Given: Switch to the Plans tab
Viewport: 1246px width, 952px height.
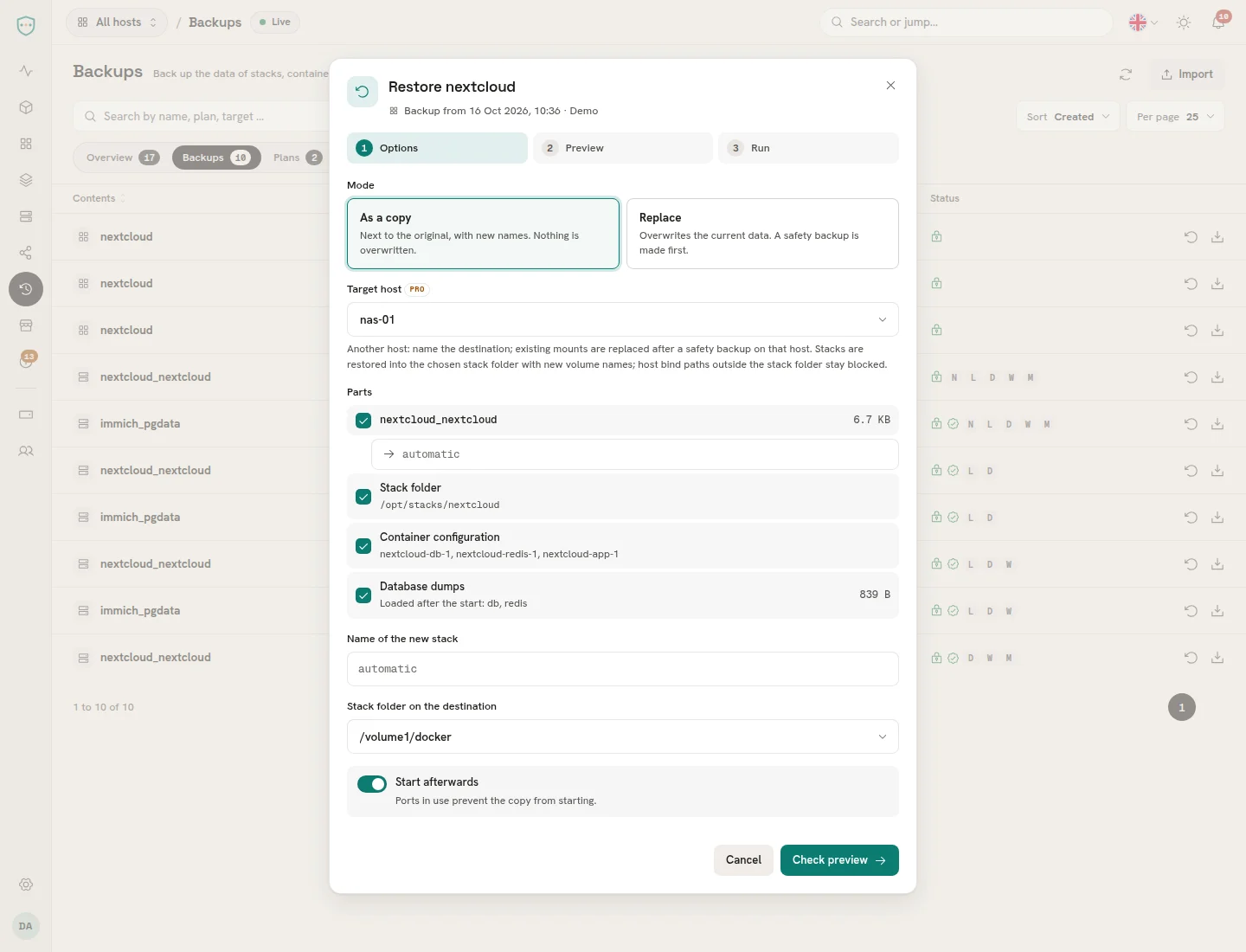Looking at the screenshot, I should [298, 158].
